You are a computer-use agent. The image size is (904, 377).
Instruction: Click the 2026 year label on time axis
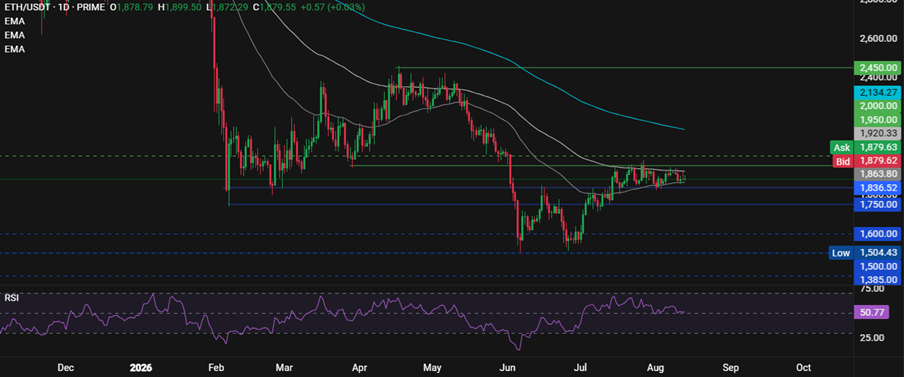tap(140, 367)
